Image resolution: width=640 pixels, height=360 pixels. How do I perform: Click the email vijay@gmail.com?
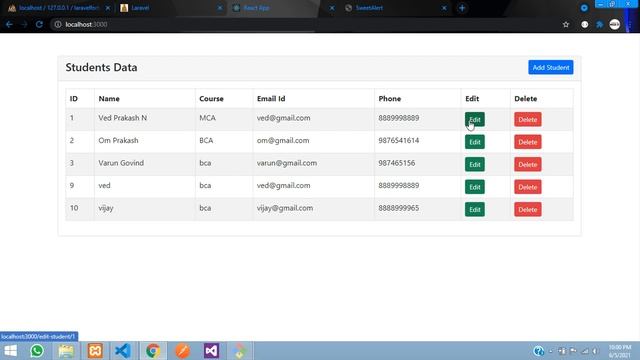(285, 208)
